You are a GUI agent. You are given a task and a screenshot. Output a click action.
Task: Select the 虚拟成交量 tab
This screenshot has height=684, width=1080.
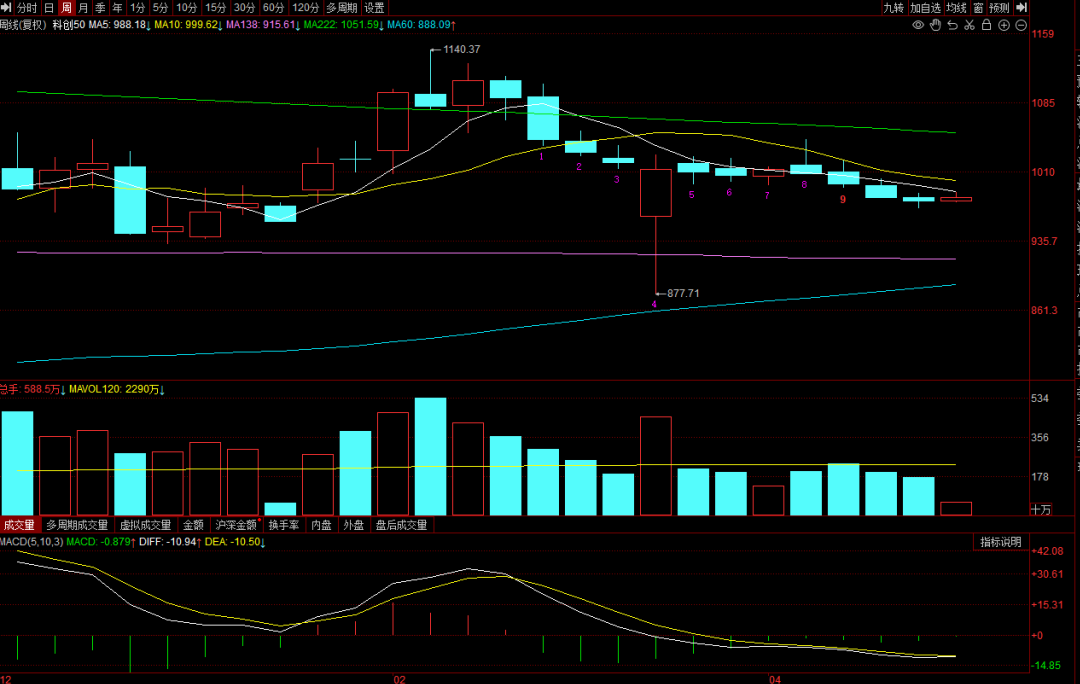pos(145,525)
